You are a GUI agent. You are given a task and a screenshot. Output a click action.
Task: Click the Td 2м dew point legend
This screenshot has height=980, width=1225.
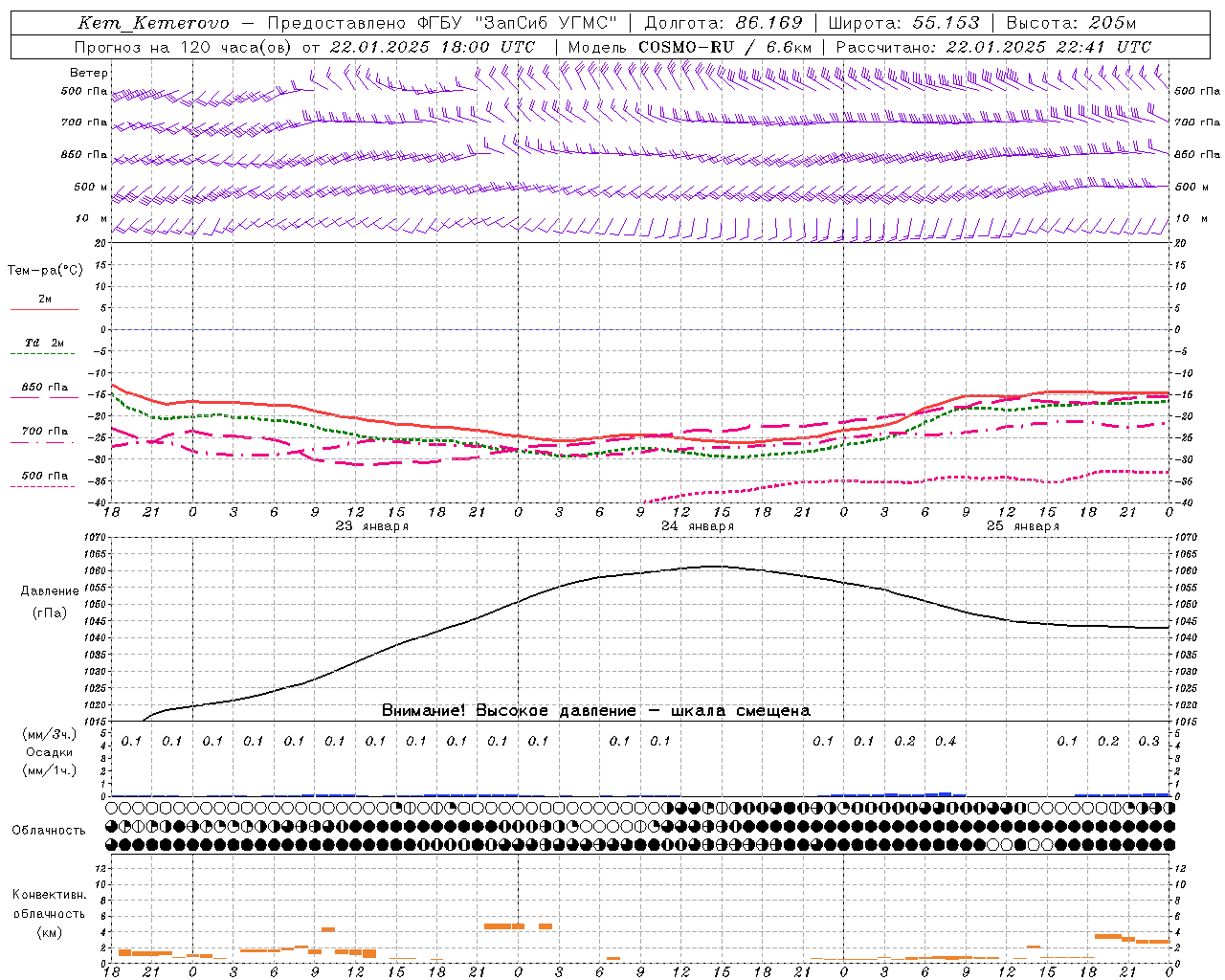coord(44,347)
